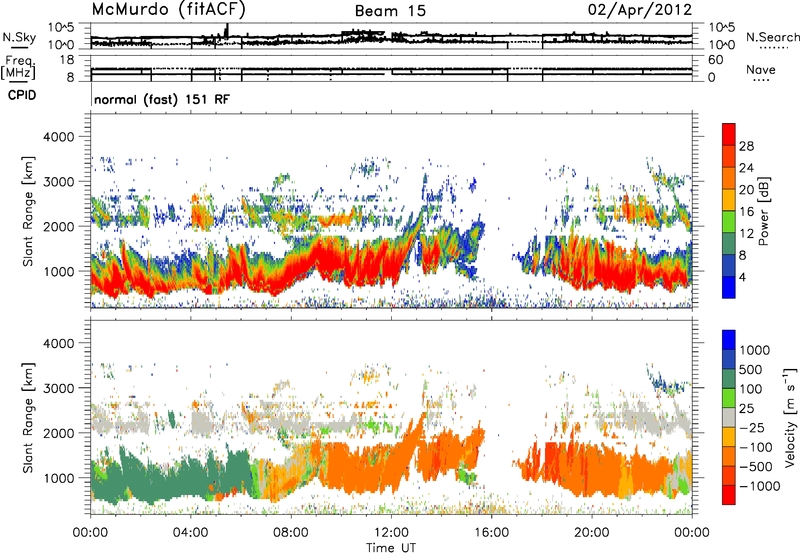800x554 pixels.
Task: Click the gray segment of velocity colorbar
Action: click(x=729, y=418)
